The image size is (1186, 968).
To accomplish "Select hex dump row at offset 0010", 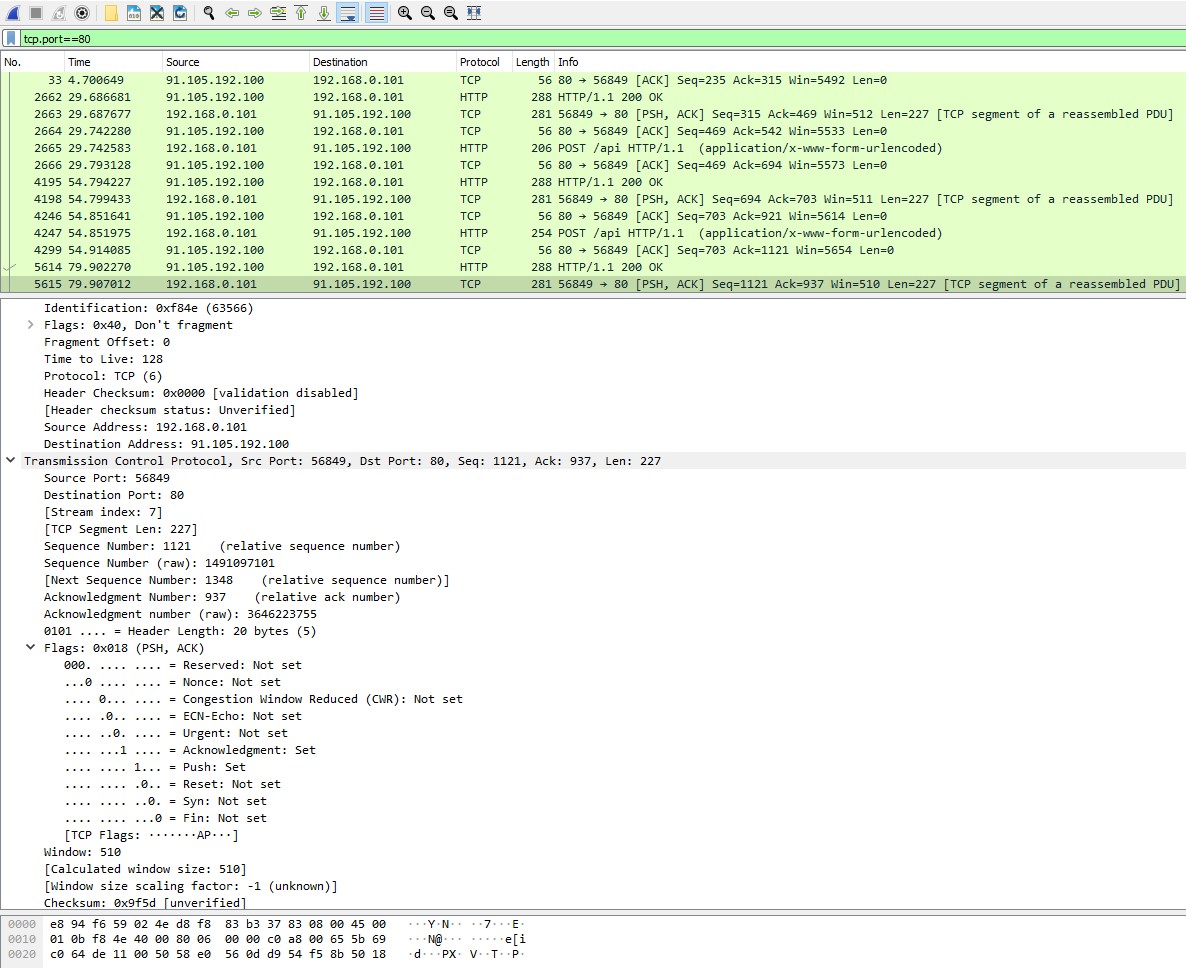I will click(266, 939).
